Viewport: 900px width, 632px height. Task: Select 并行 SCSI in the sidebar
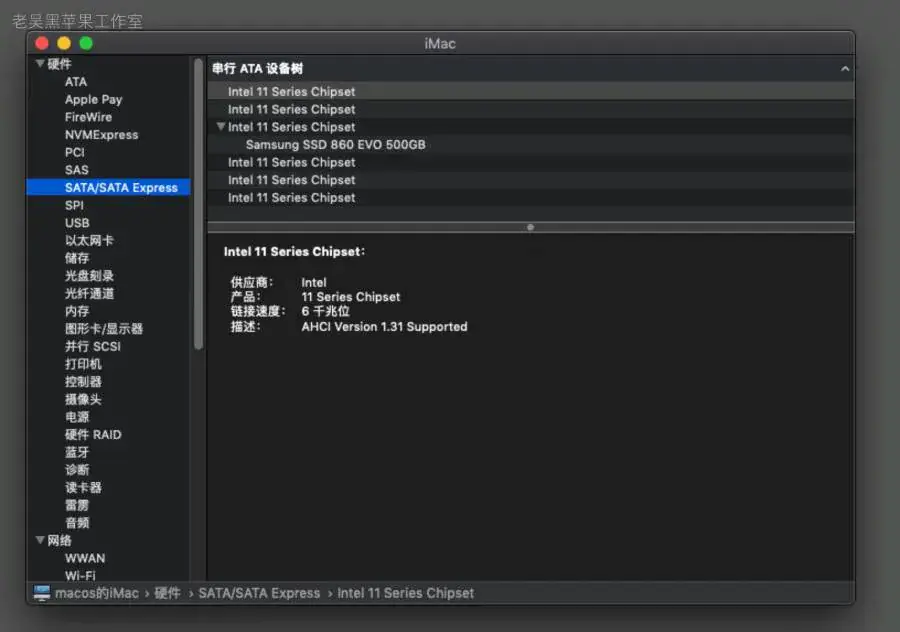point(92,347)
